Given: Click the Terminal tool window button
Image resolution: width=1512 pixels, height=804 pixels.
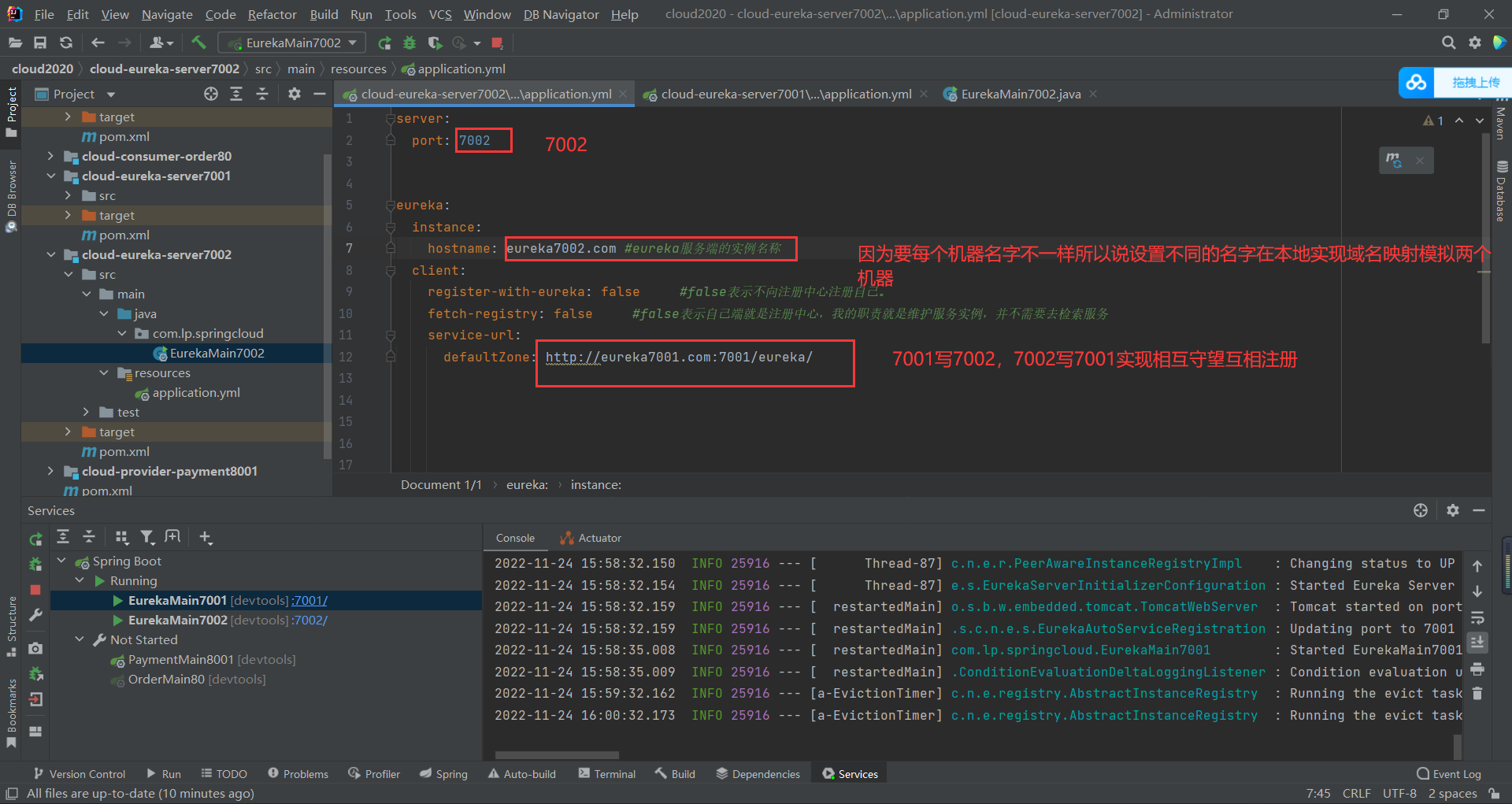Looking at the screenshot, I should point(607,774).
